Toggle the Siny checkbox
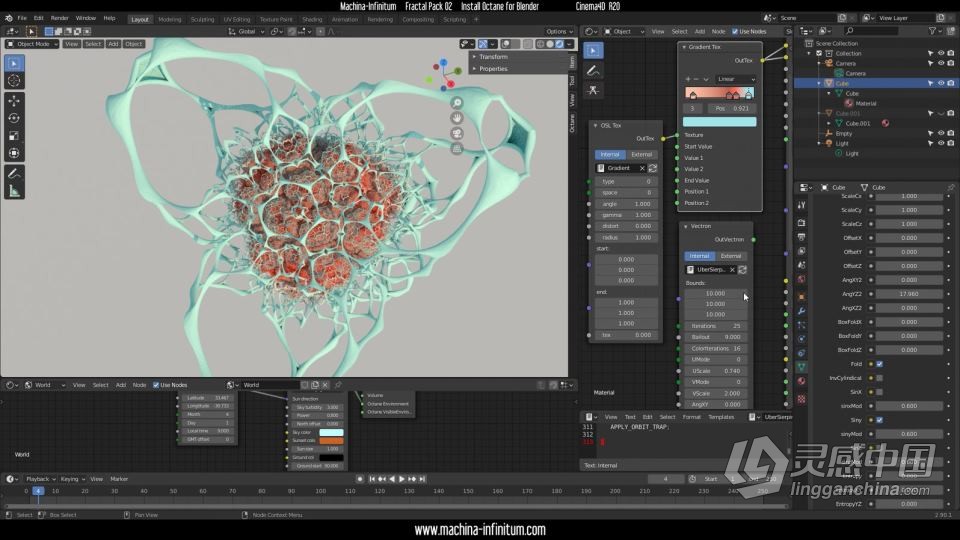The height and width of the screenshot is (540, 960). pos(879,420)
